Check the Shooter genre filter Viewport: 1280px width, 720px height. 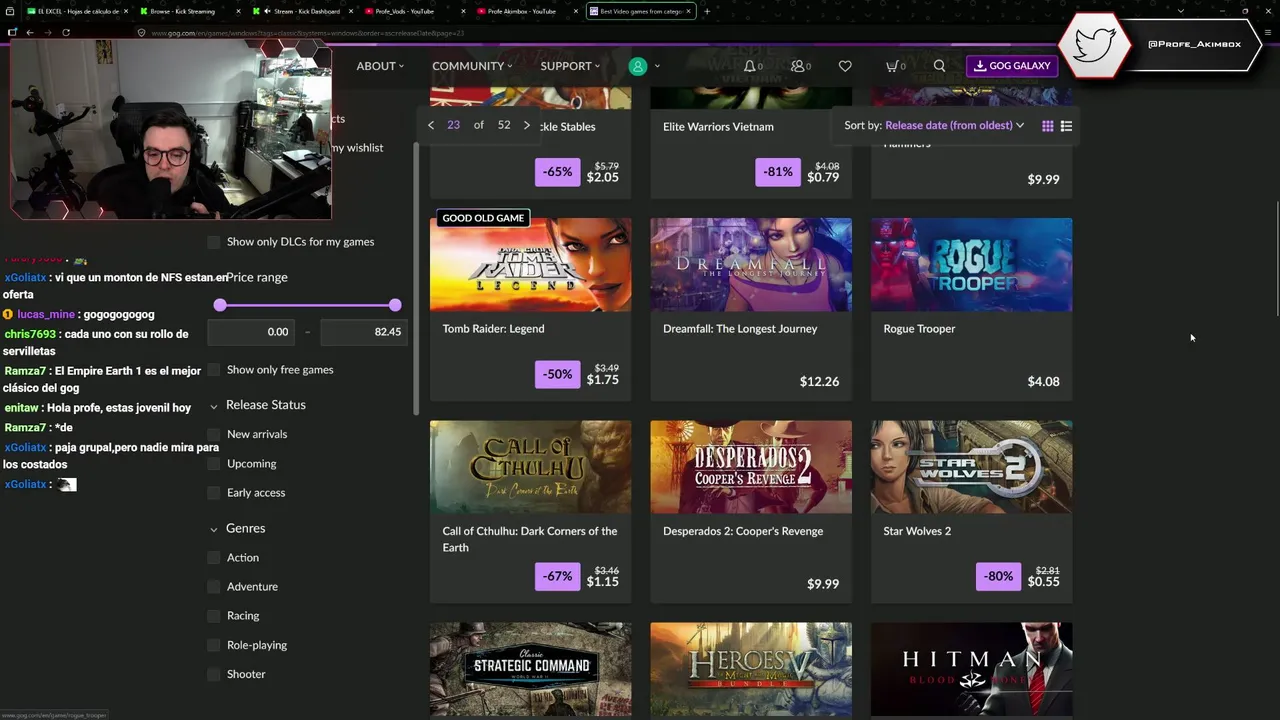click(214, 675)
